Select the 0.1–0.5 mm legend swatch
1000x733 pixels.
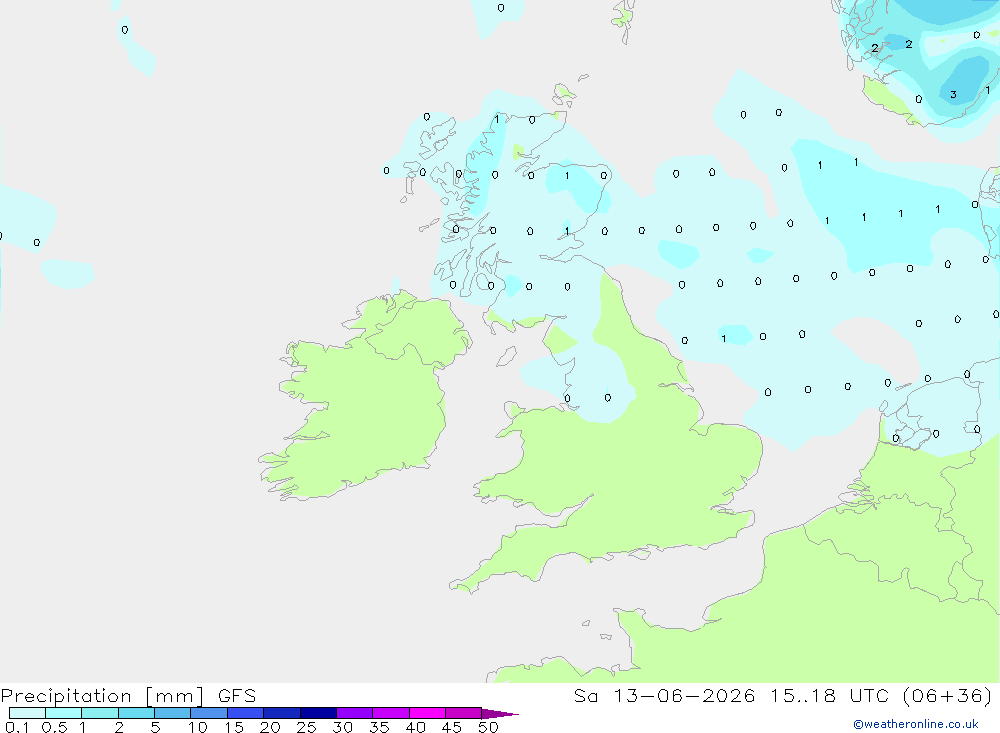pos(27,713)
